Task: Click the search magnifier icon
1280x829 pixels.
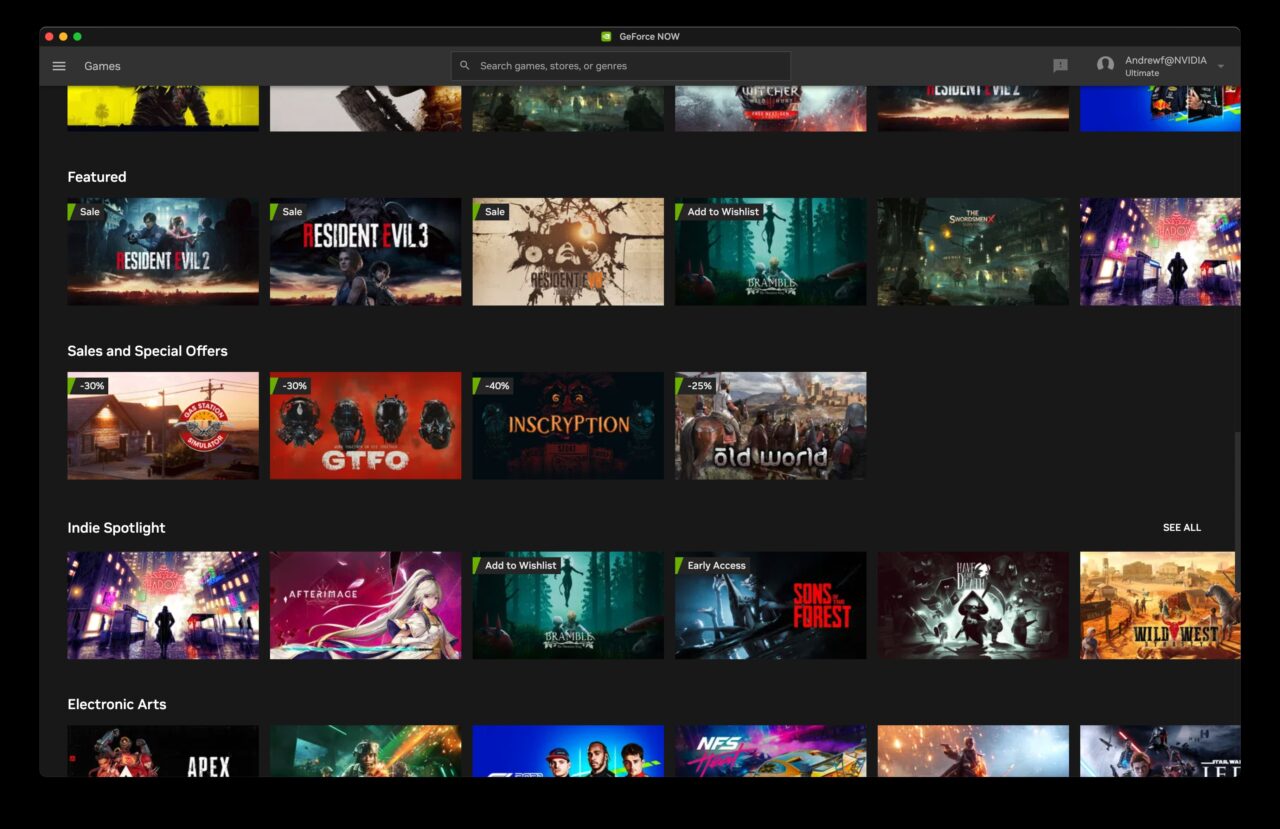Action: point(464,65)
